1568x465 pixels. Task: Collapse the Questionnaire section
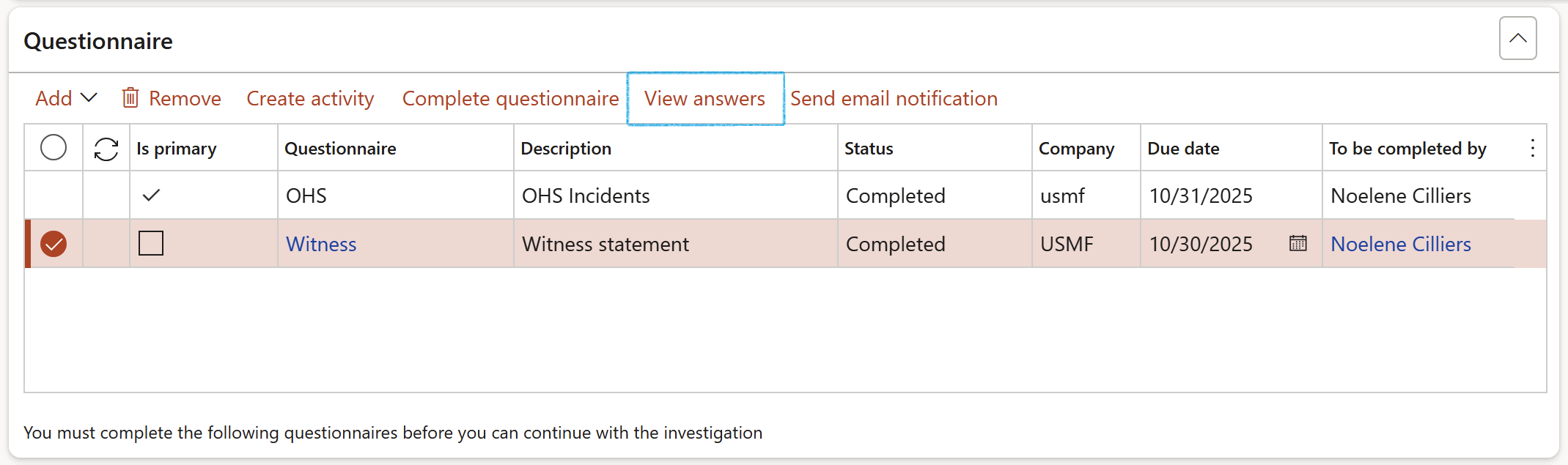pos(1517,38)
